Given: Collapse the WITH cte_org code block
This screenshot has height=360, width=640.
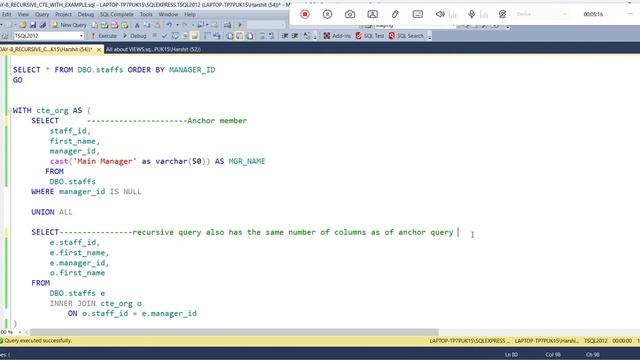Looking at the screenshot, I should (10, 111).
